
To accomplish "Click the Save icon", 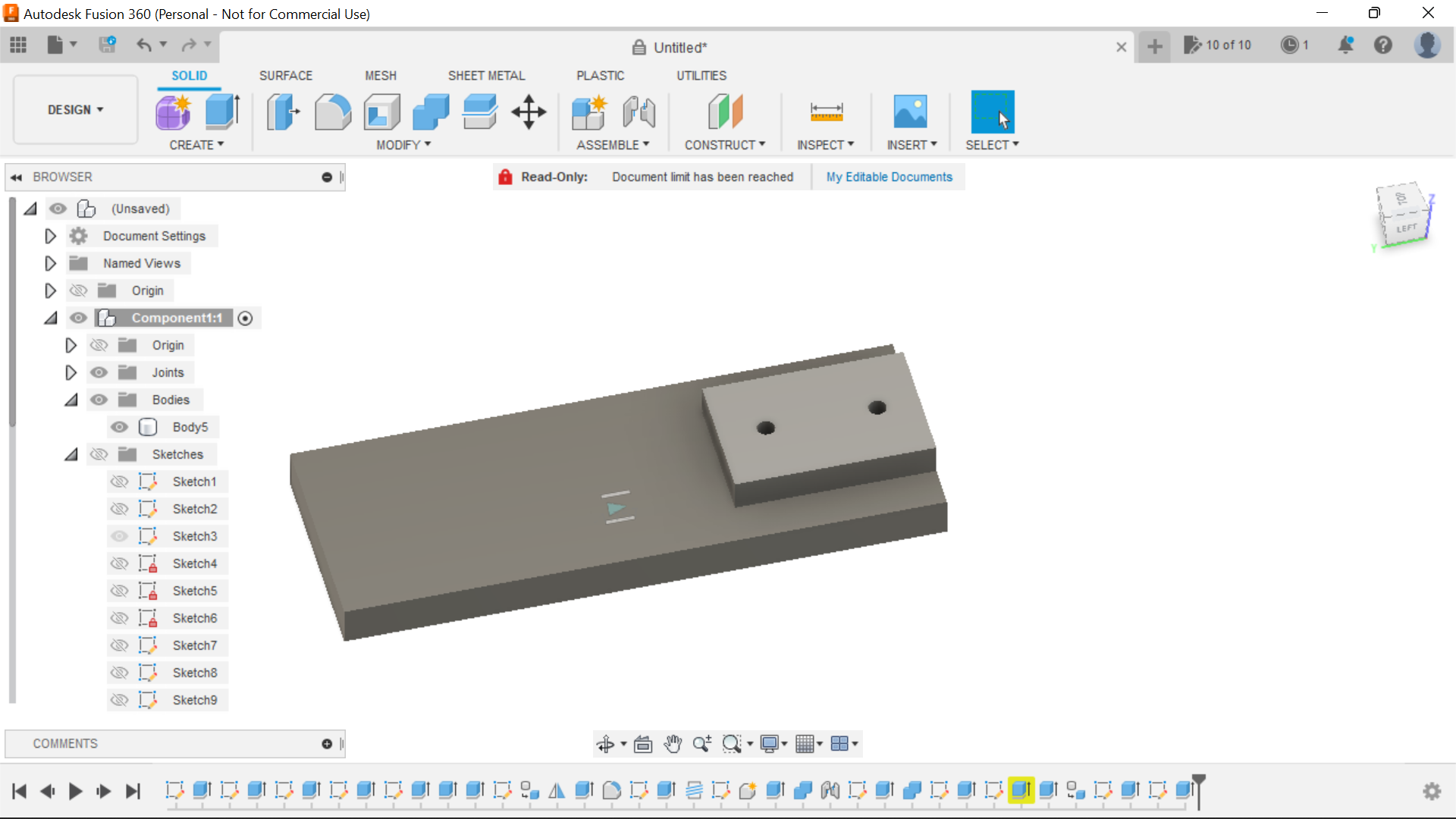I will tap(107, 45).
